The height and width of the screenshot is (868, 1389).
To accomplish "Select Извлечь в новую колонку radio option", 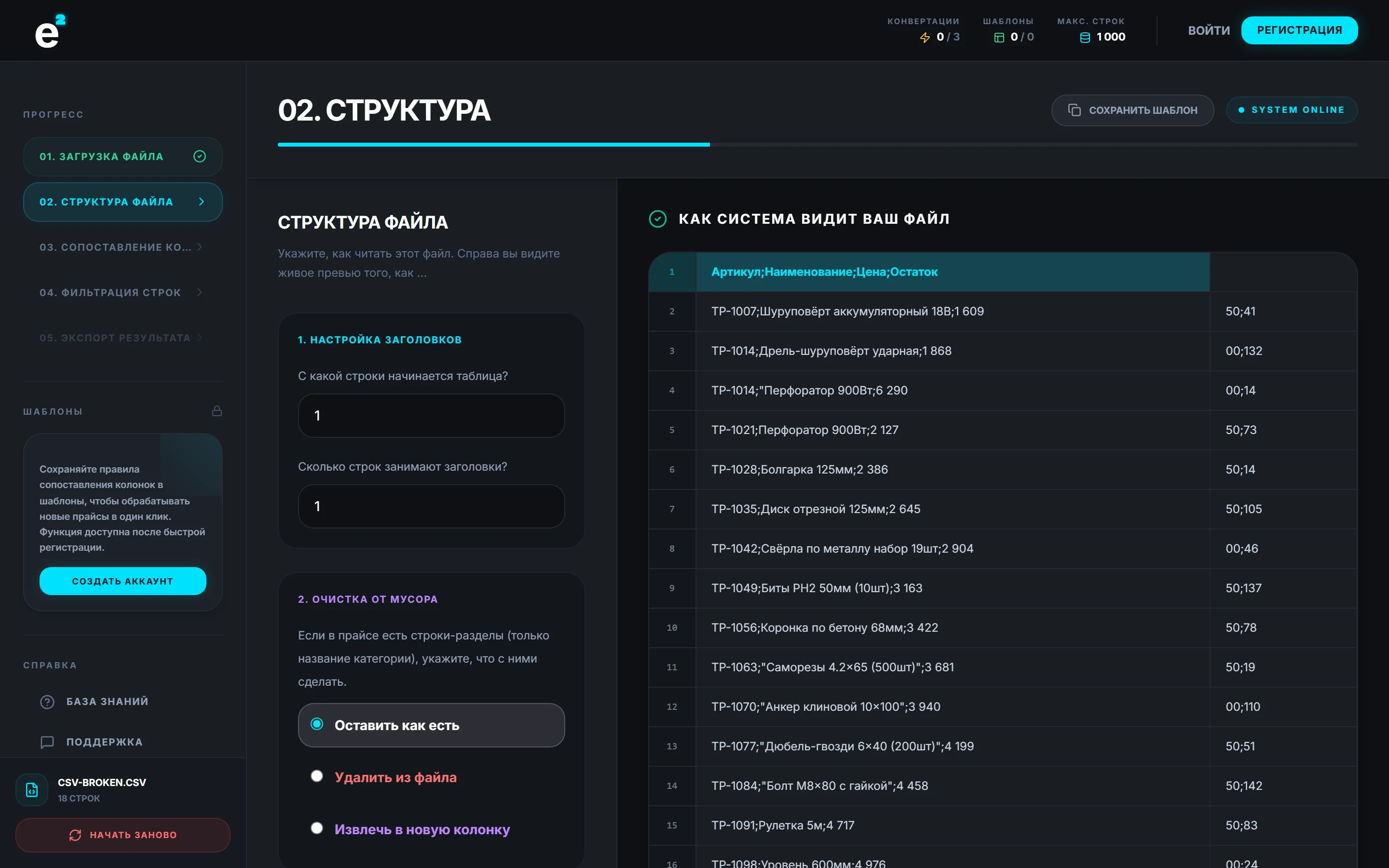I will click(317, 828).
